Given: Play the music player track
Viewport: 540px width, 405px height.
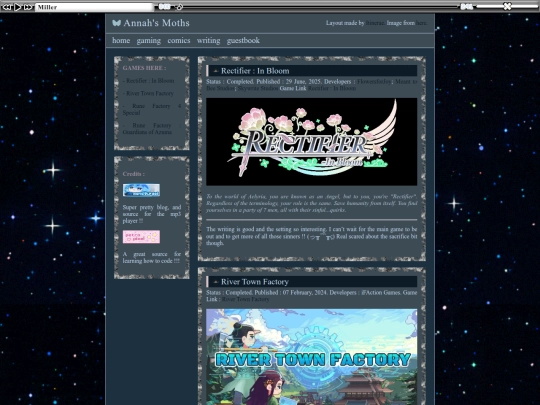Looking at the screenshot, I should (x=18, y=7).
